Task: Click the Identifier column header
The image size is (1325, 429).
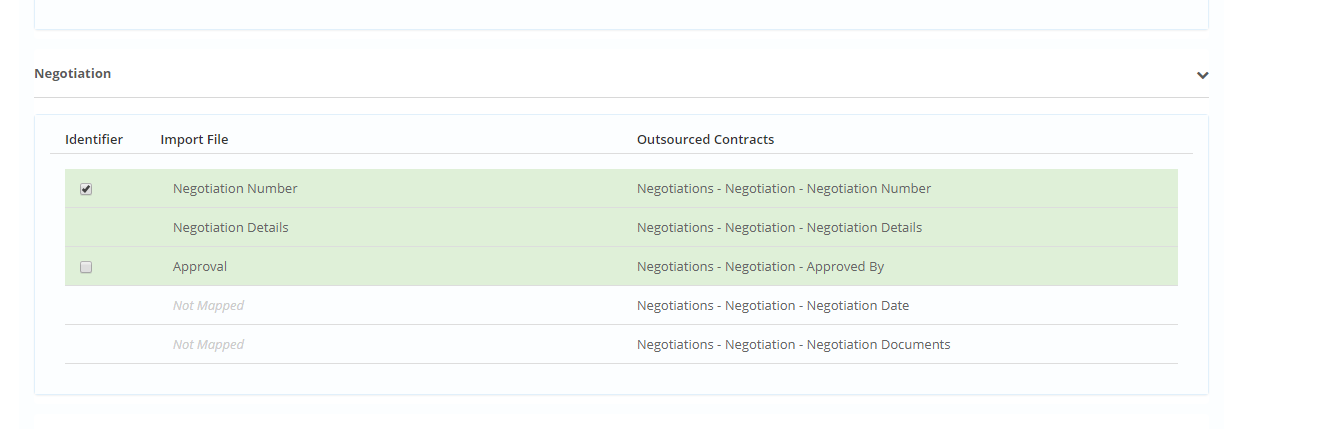Action: (94, 140)
